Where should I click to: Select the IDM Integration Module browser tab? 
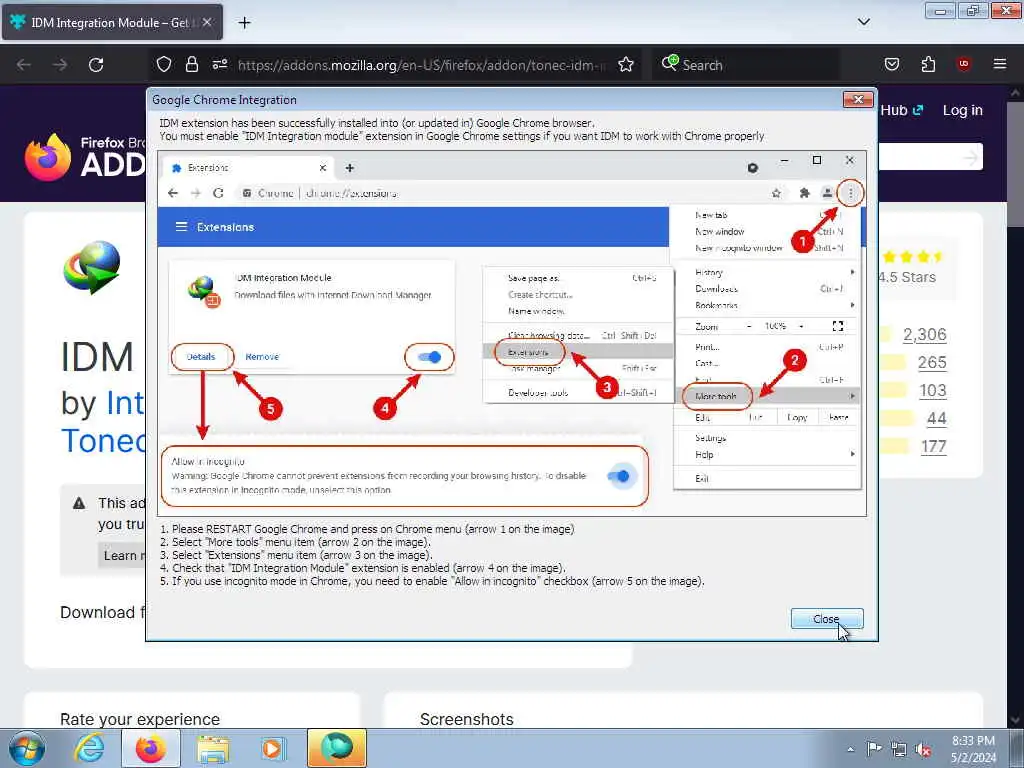[x=112, y=22]
